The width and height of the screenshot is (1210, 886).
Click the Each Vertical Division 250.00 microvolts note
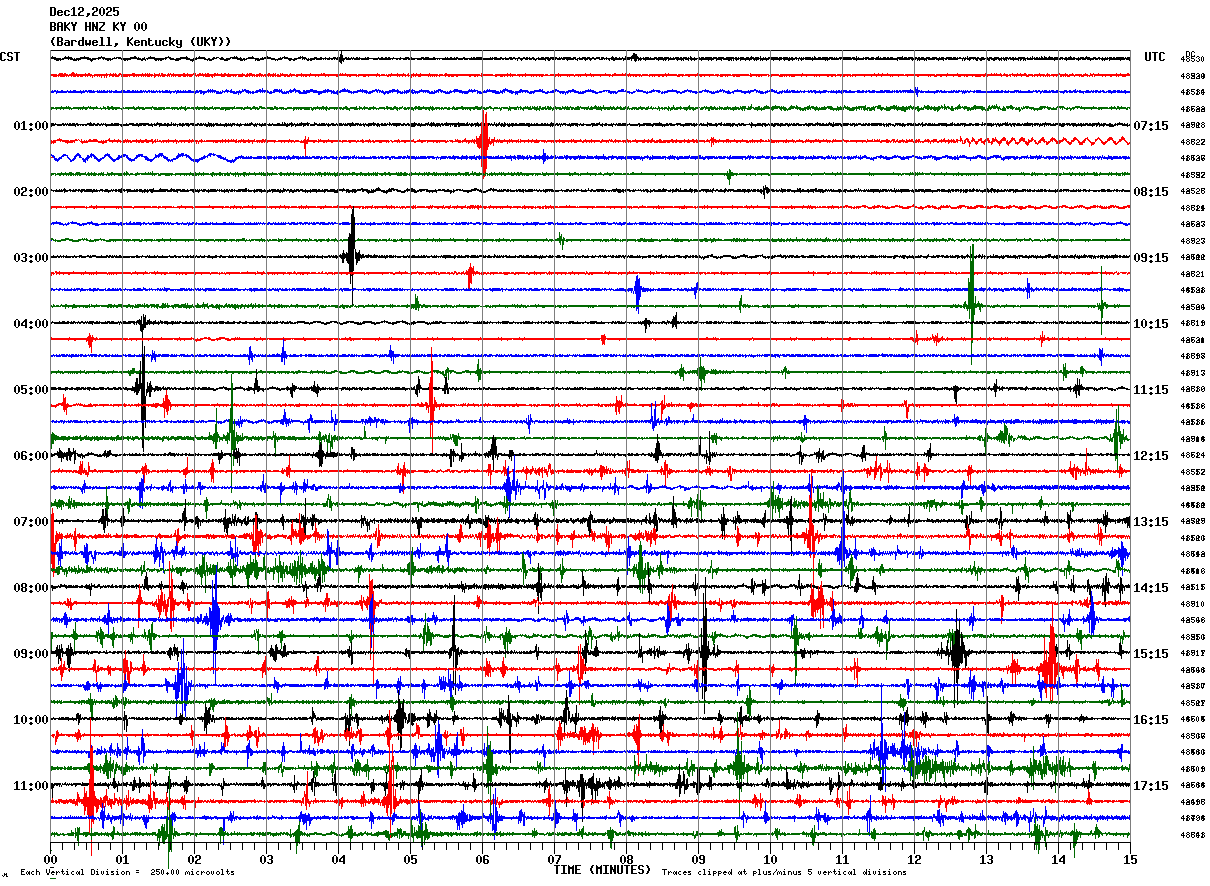pos(127,873)
